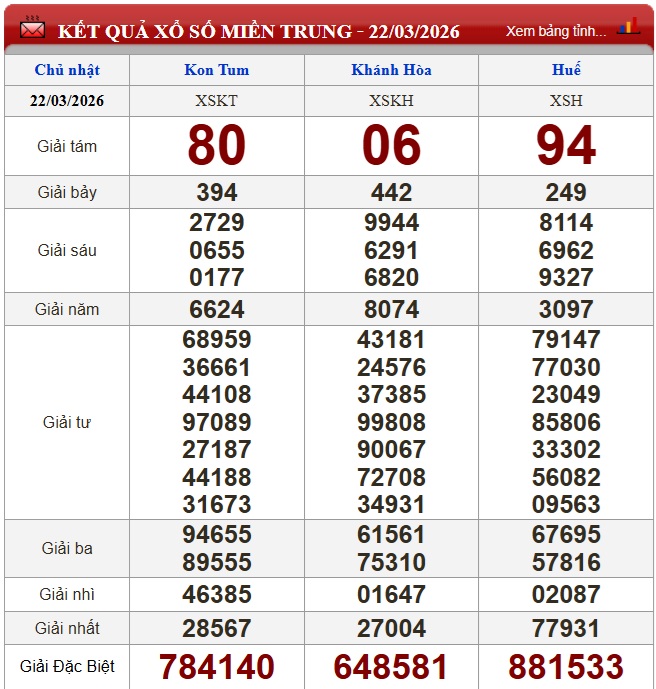Click Kon Tum eighth prize number 80
The height and width of the screenshot is (689, 656).
pyautogui.click(x=217, y=146)
